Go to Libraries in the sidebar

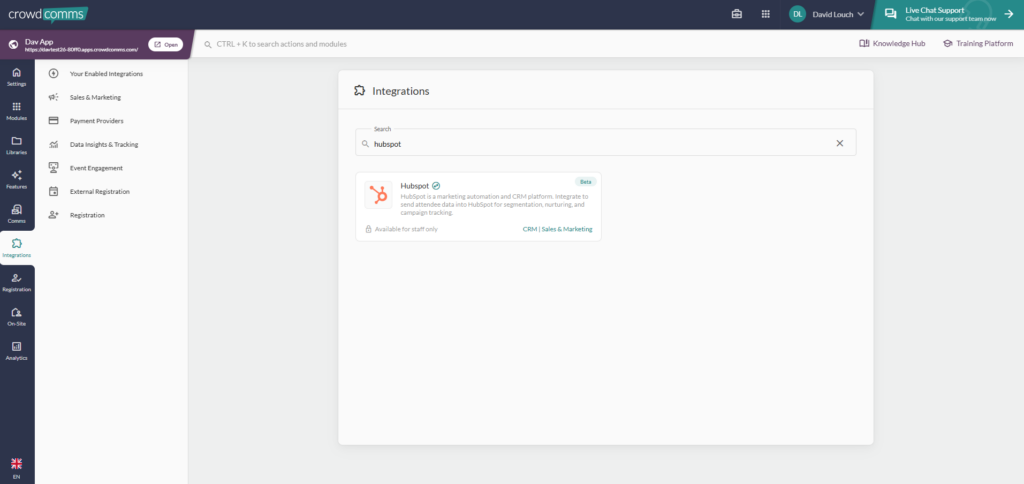coord(17,145)
